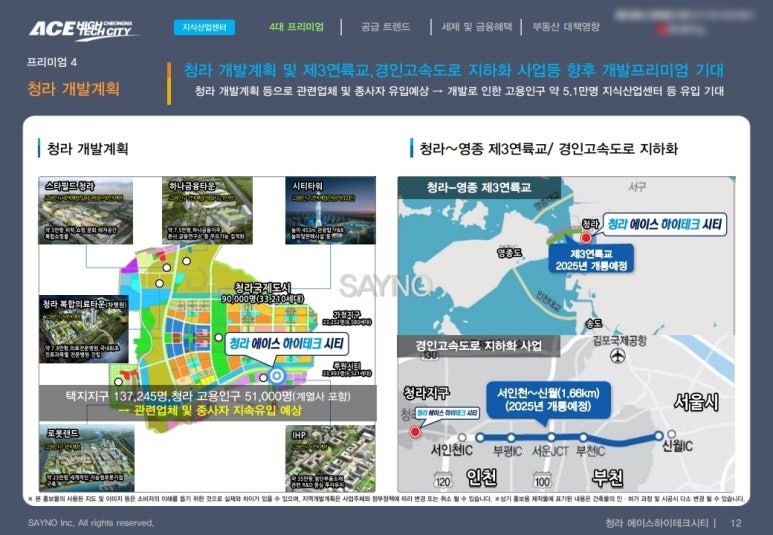Click the 시티타워 thumbnail image

click(x=330, y=211)
